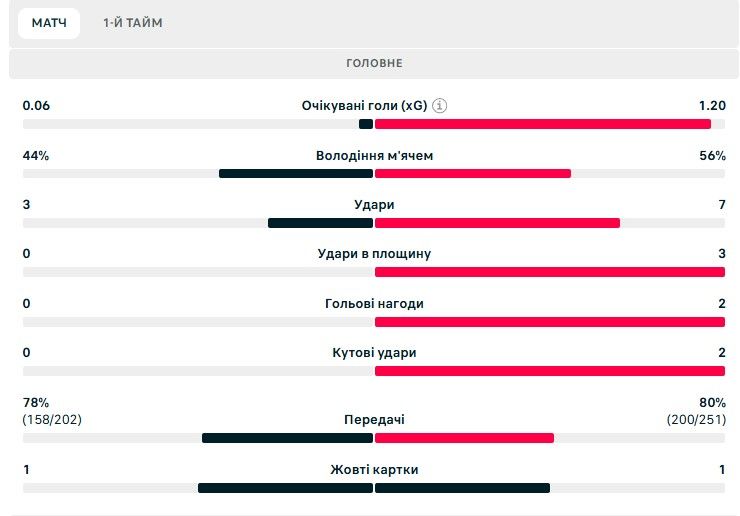Click the 158/202 passes value
The image size is (740, 516).
click(52, 420)
